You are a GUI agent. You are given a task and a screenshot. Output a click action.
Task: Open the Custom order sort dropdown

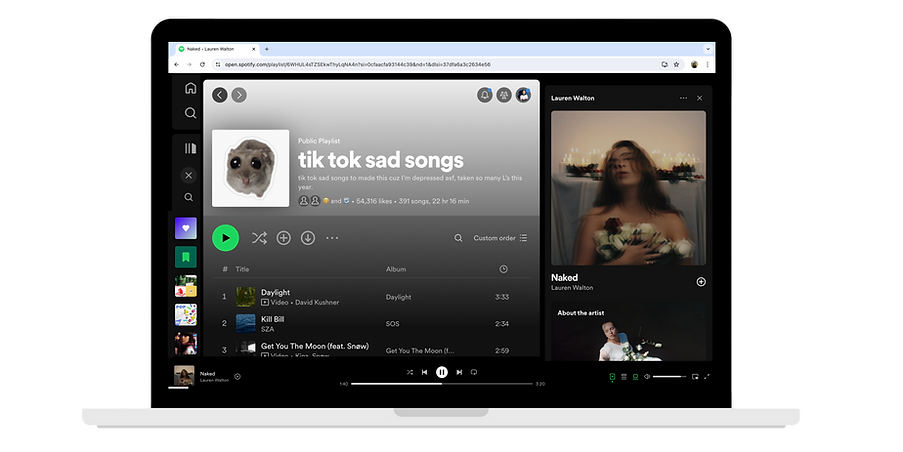[500, 238]
